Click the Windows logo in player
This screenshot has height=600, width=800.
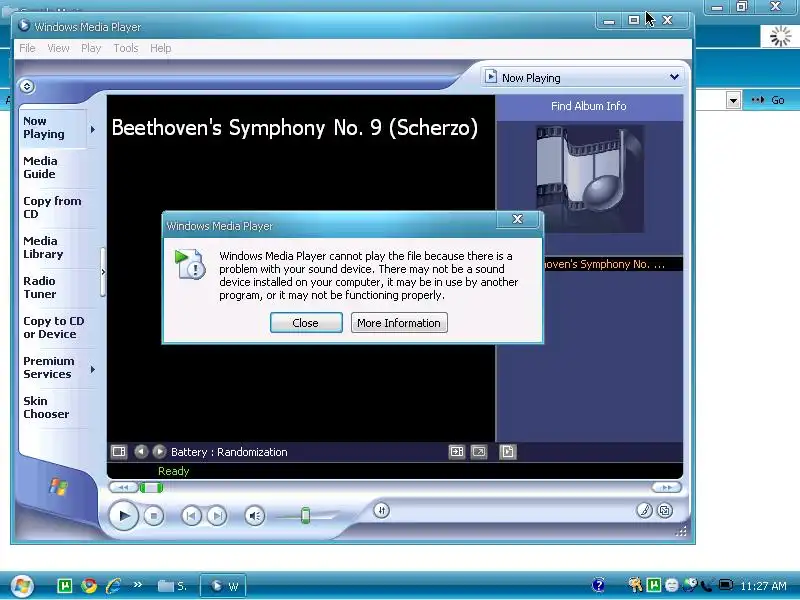click(x=58, y=486)
